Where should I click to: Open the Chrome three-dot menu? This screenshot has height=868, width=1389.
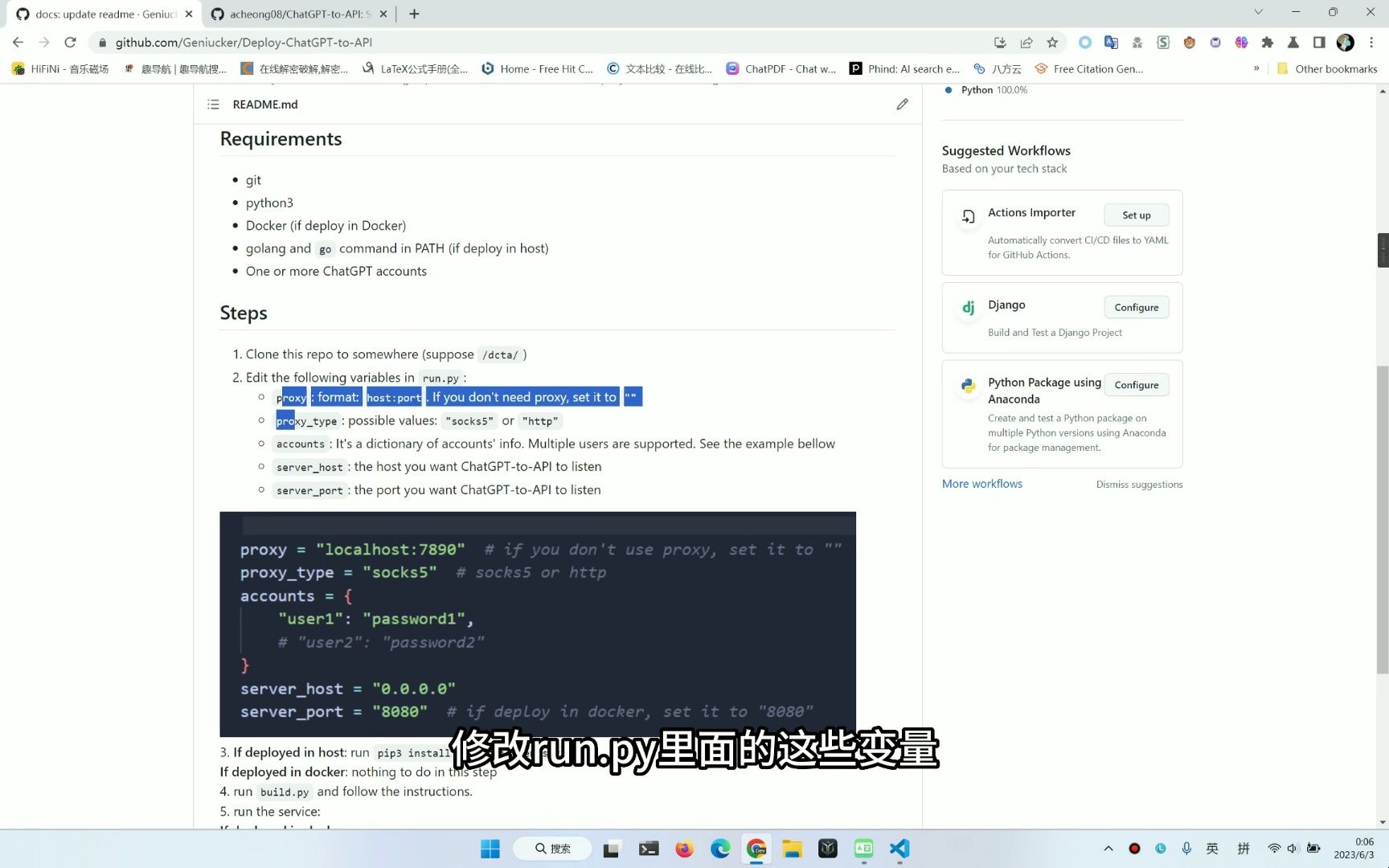pos(1371,43)
